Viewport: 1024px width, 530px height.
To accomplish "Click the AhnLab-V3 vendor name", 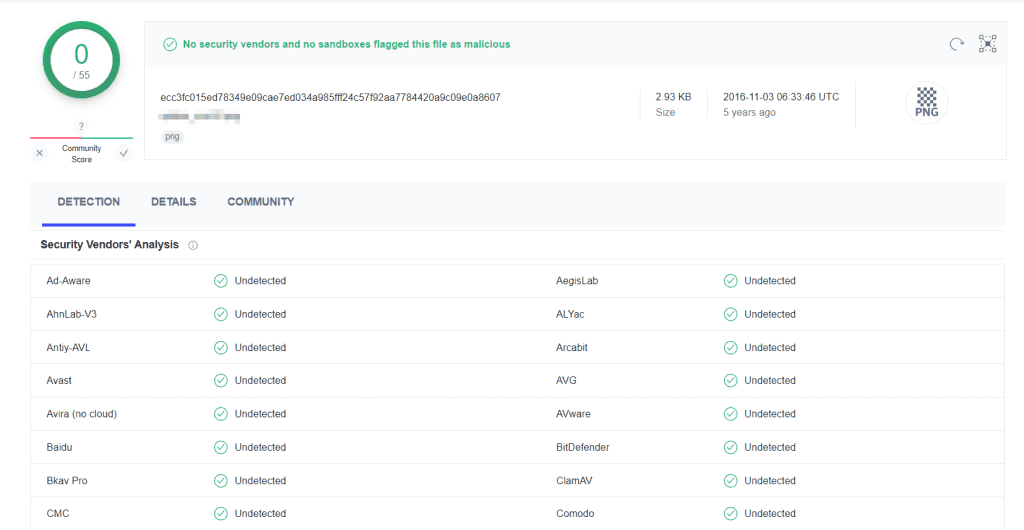I will click(72, 314).
